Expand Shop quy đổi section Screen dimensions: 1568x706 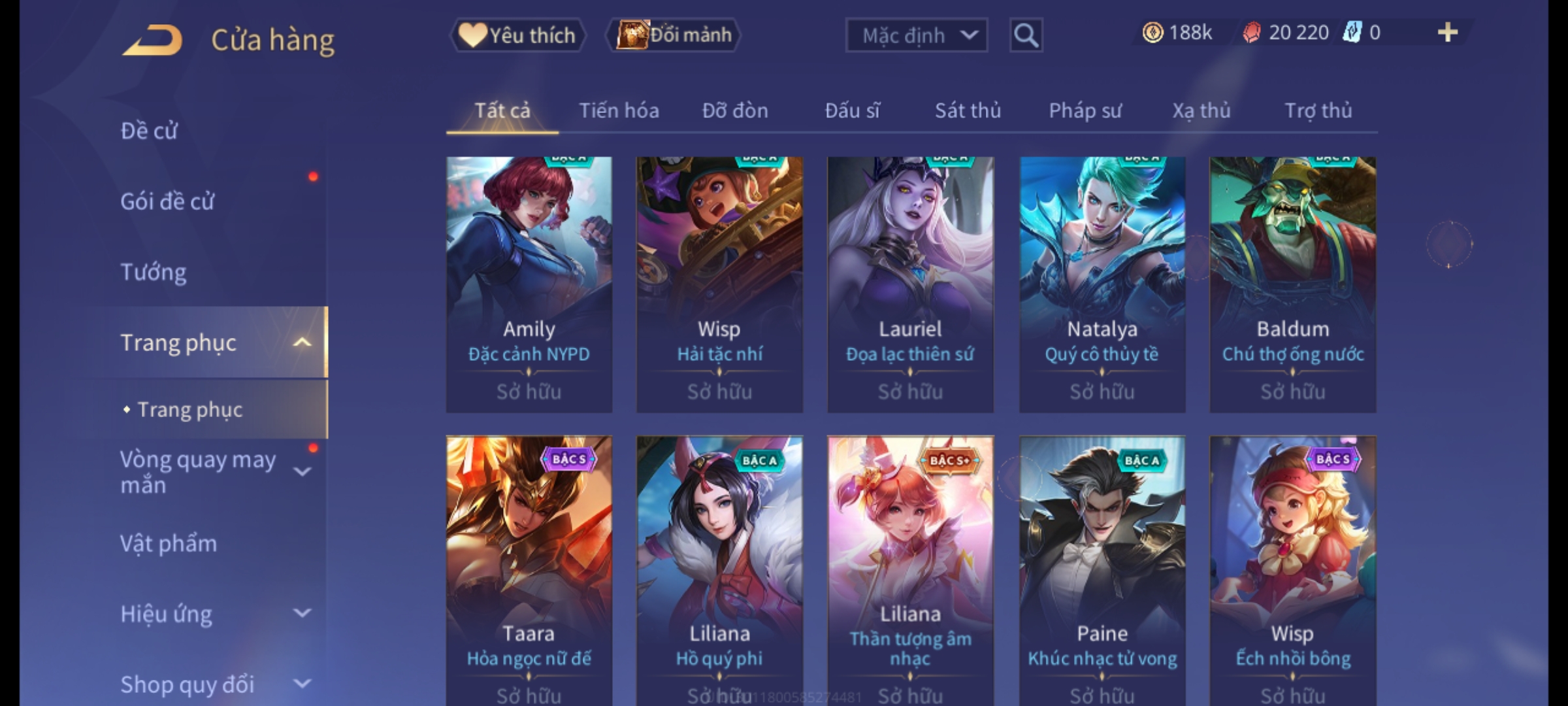click(302, 684)
